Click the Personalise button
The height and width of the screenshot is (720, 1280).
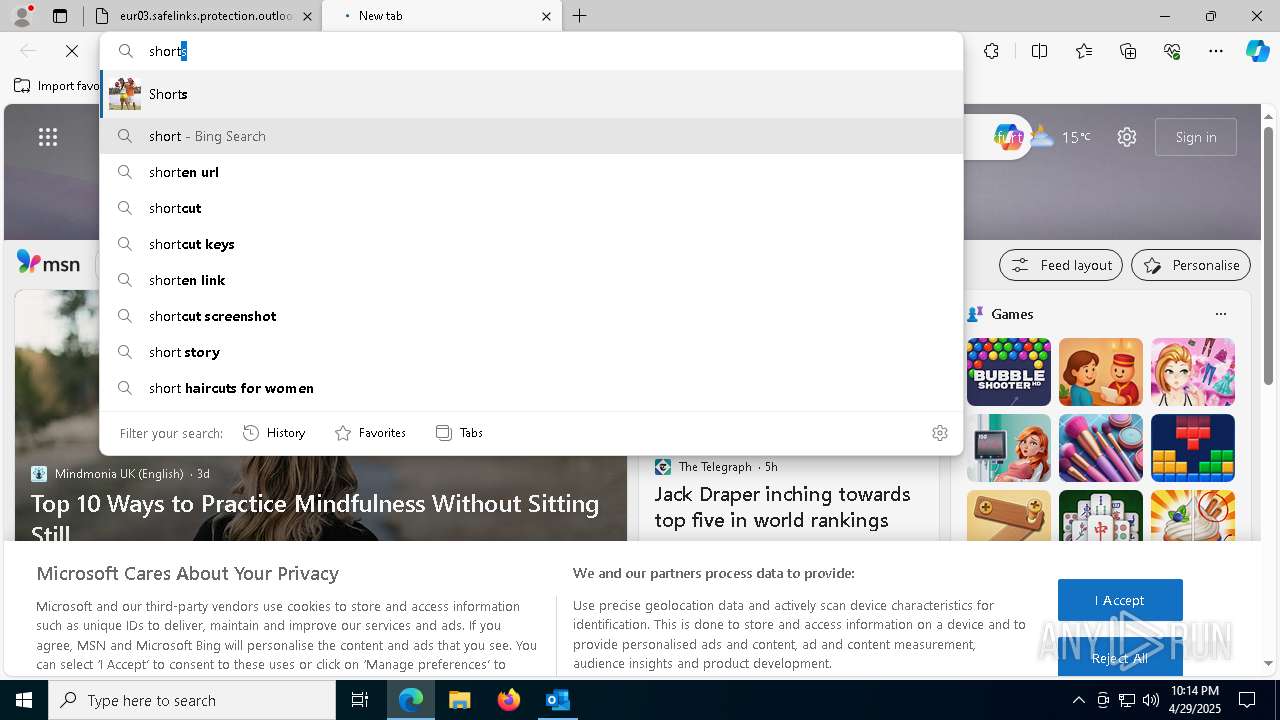[x=1191, y=265]
